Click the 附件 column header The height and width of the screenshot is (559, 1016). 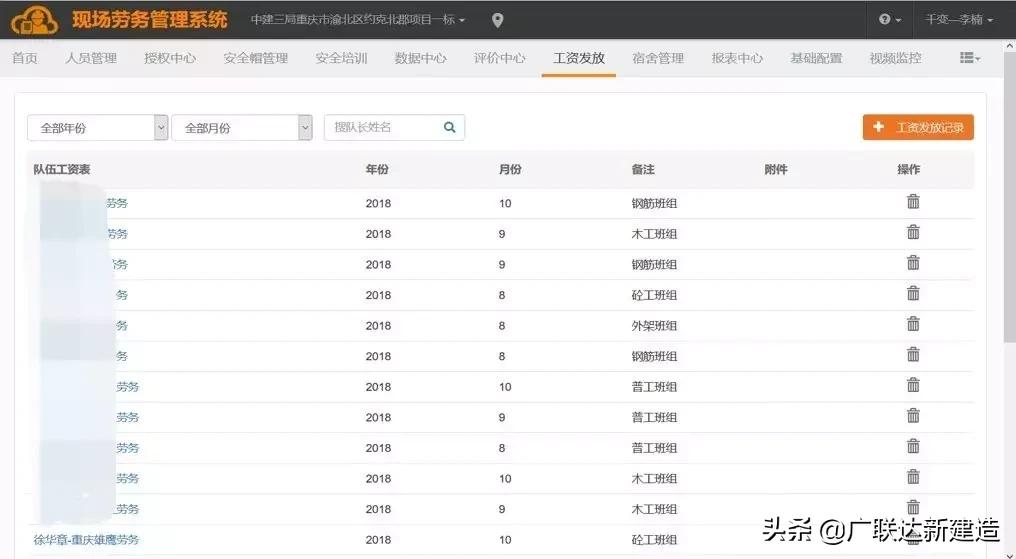tap(776, 170)
